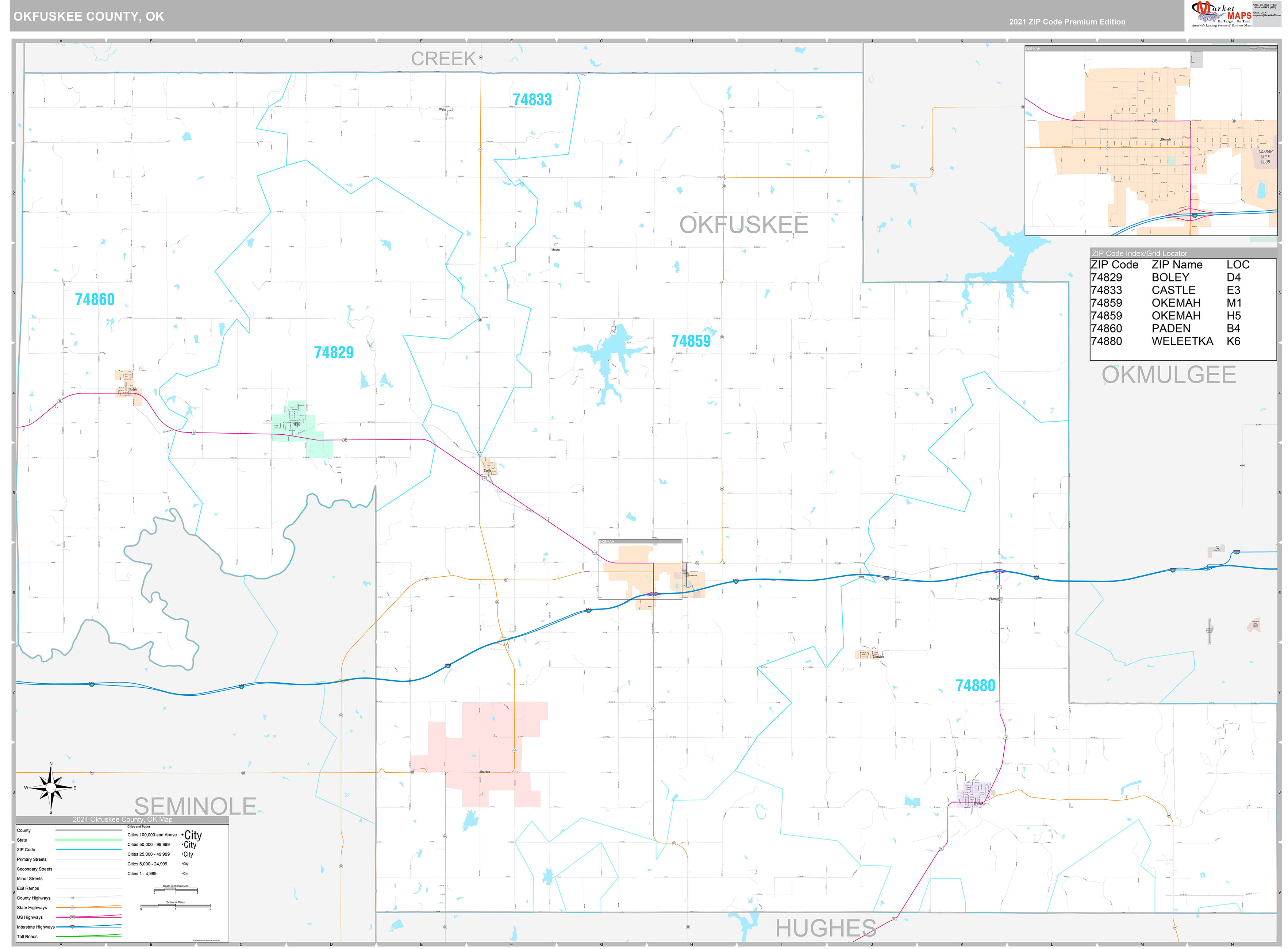Click the Interstate Highways shield symbol

(72, 927)
